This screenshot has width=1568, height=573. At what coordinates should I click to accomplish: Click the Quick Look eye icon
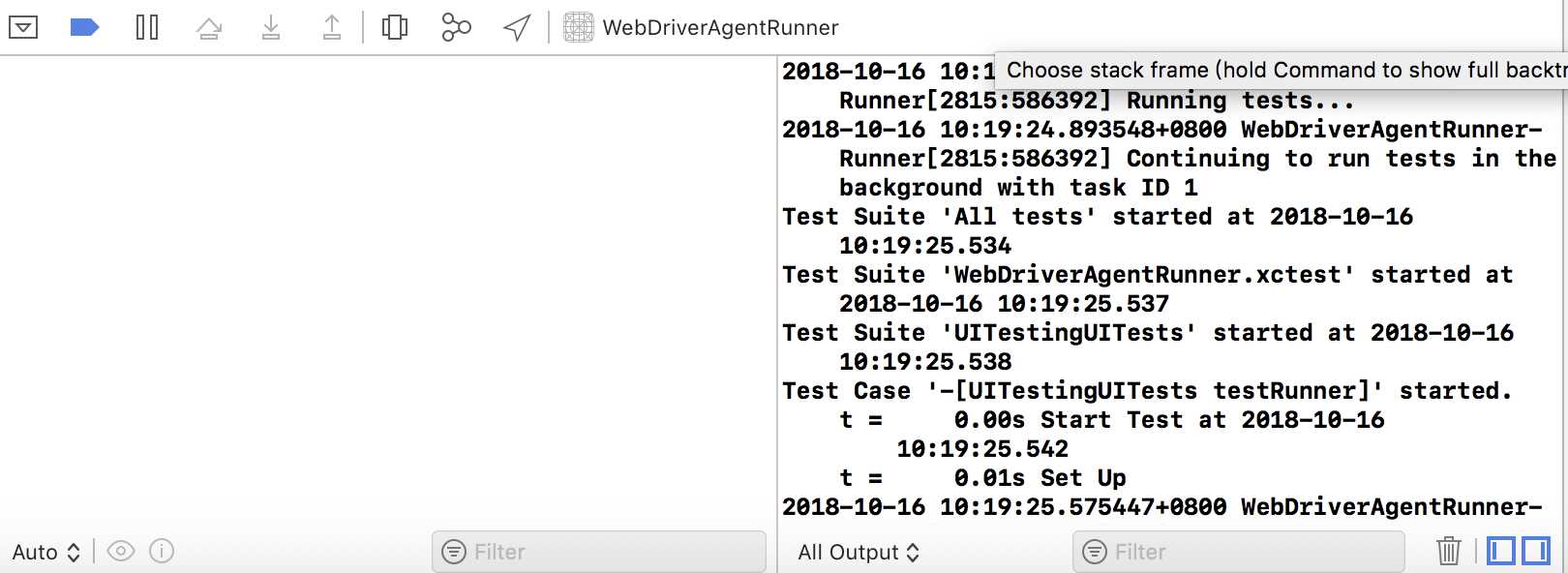[x=121, y=552]
